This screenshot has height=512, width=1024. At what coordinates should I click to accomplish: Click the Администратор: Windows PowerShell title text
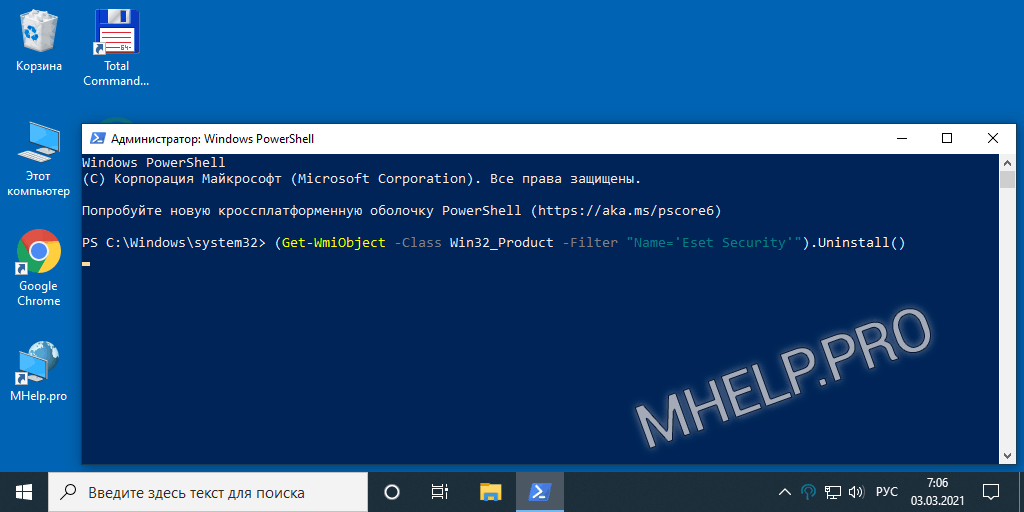(212, 138)
